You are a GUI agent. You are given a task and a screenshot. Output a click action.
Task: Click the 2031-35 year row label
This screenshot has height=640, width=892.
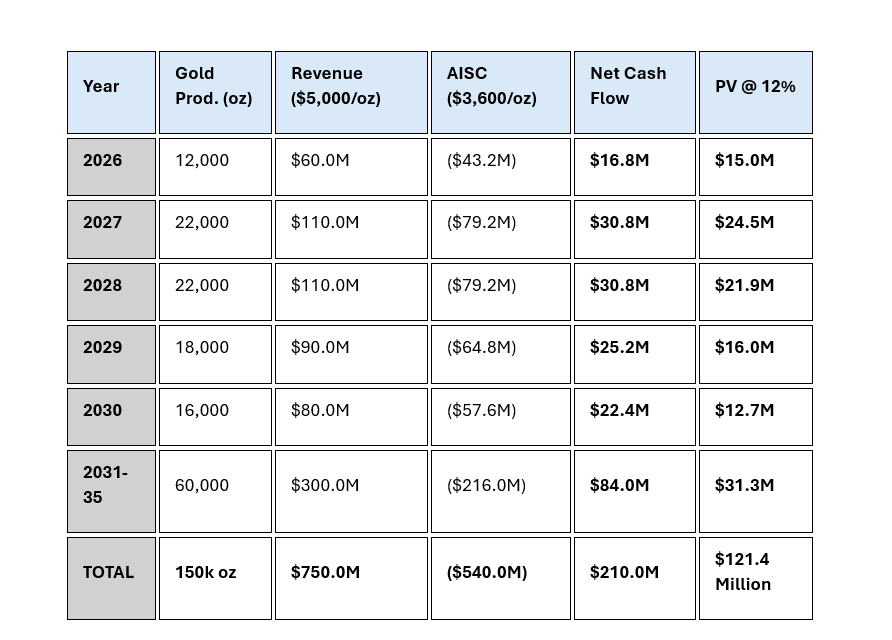(111, 490)
